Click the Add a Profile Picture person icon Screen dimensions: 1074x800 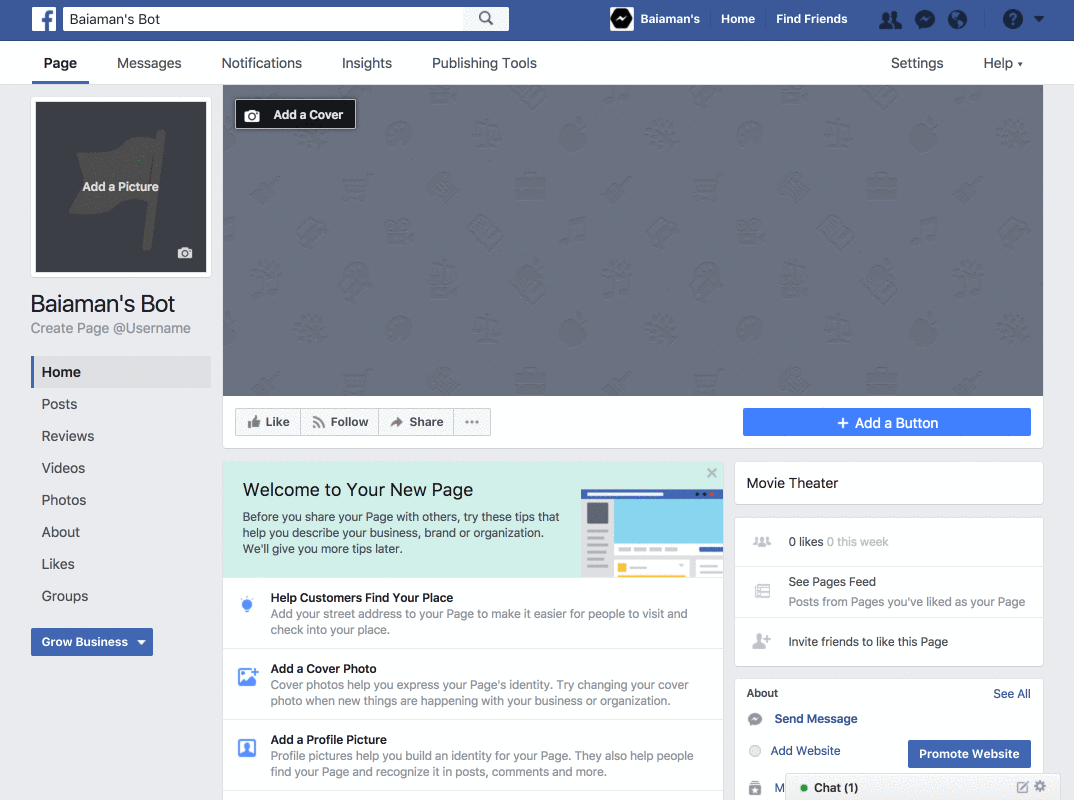point(247,747)
